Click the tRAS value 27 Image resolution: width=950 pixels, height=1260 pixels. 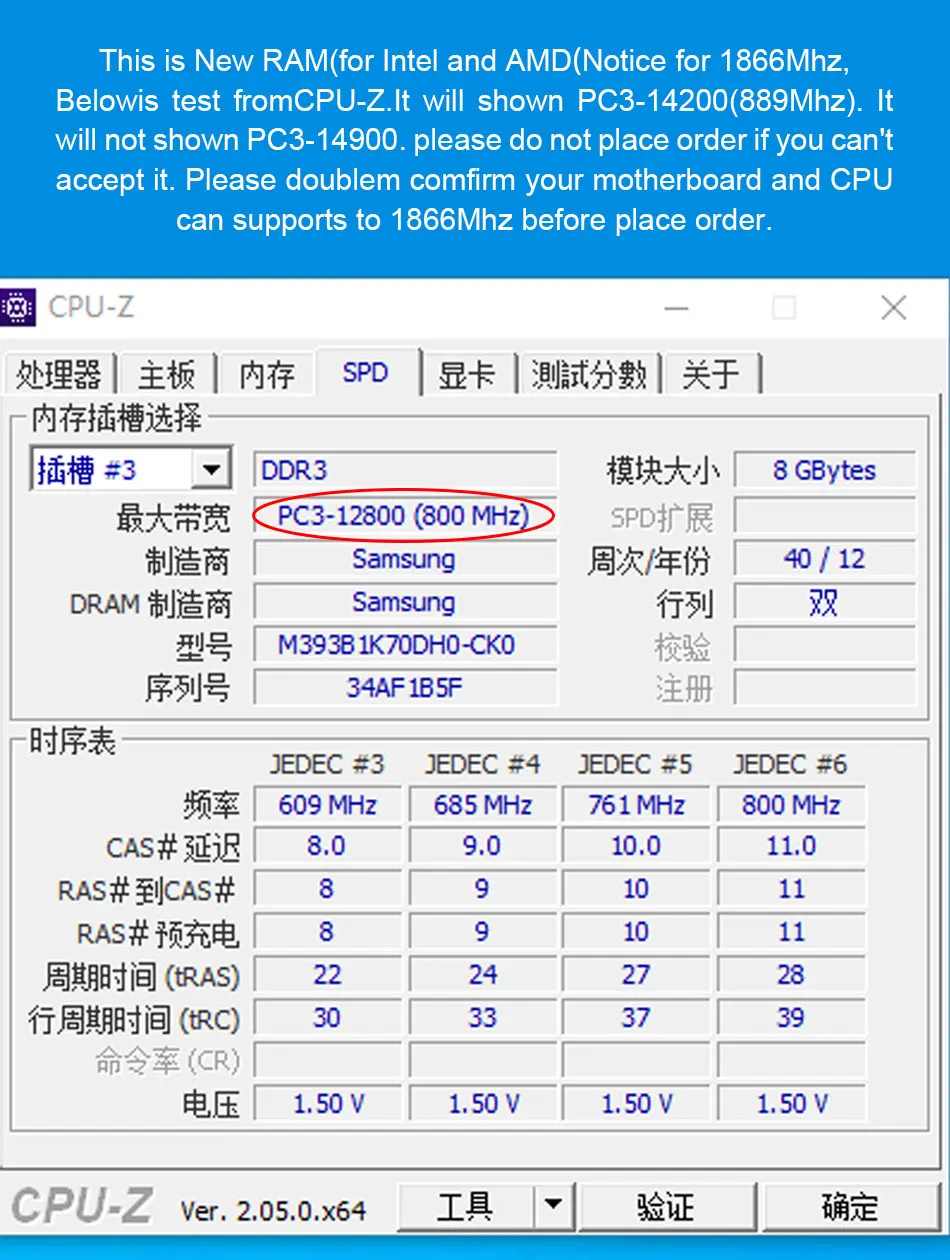tap(636, 975)
